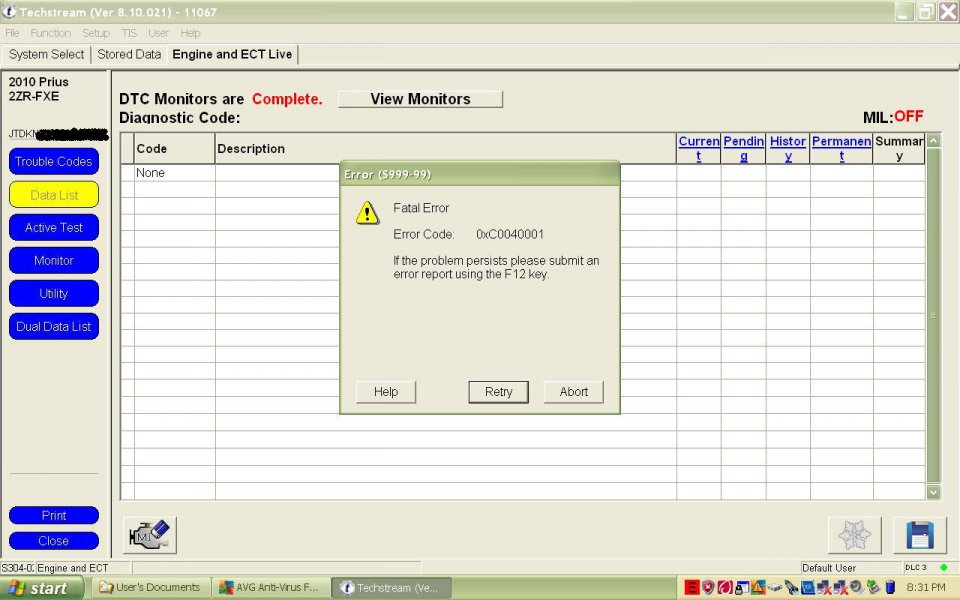Click the first disconnected network tray icon
The image size is (960, 600).
tap(824, 588)
